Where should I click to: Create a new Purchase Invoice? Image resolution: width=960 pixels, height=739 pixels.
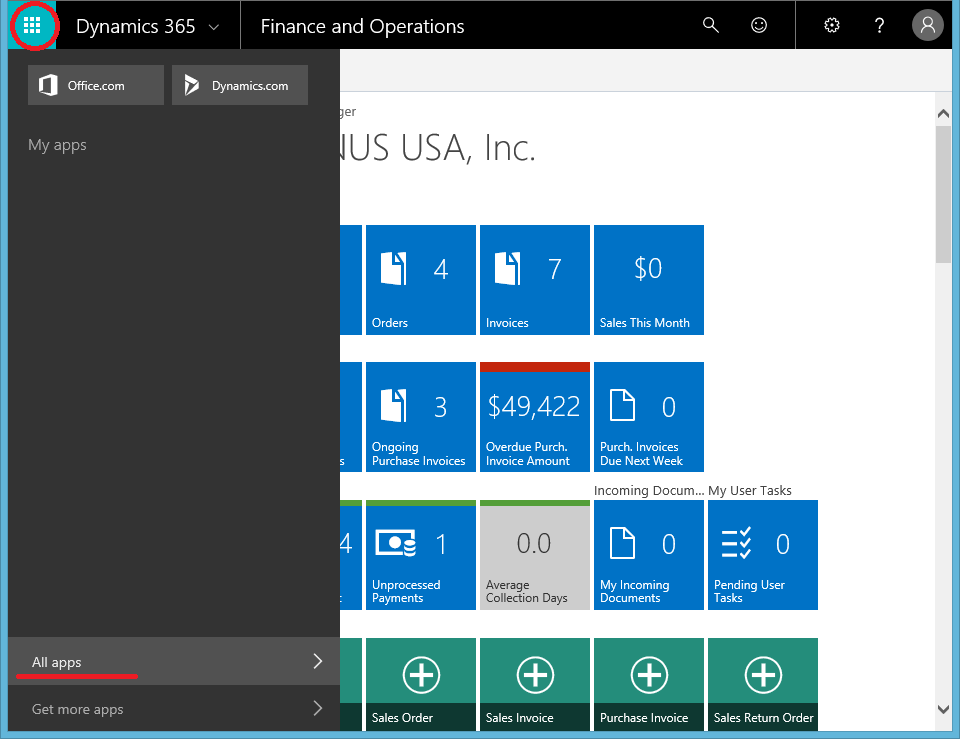pos(648,685)
